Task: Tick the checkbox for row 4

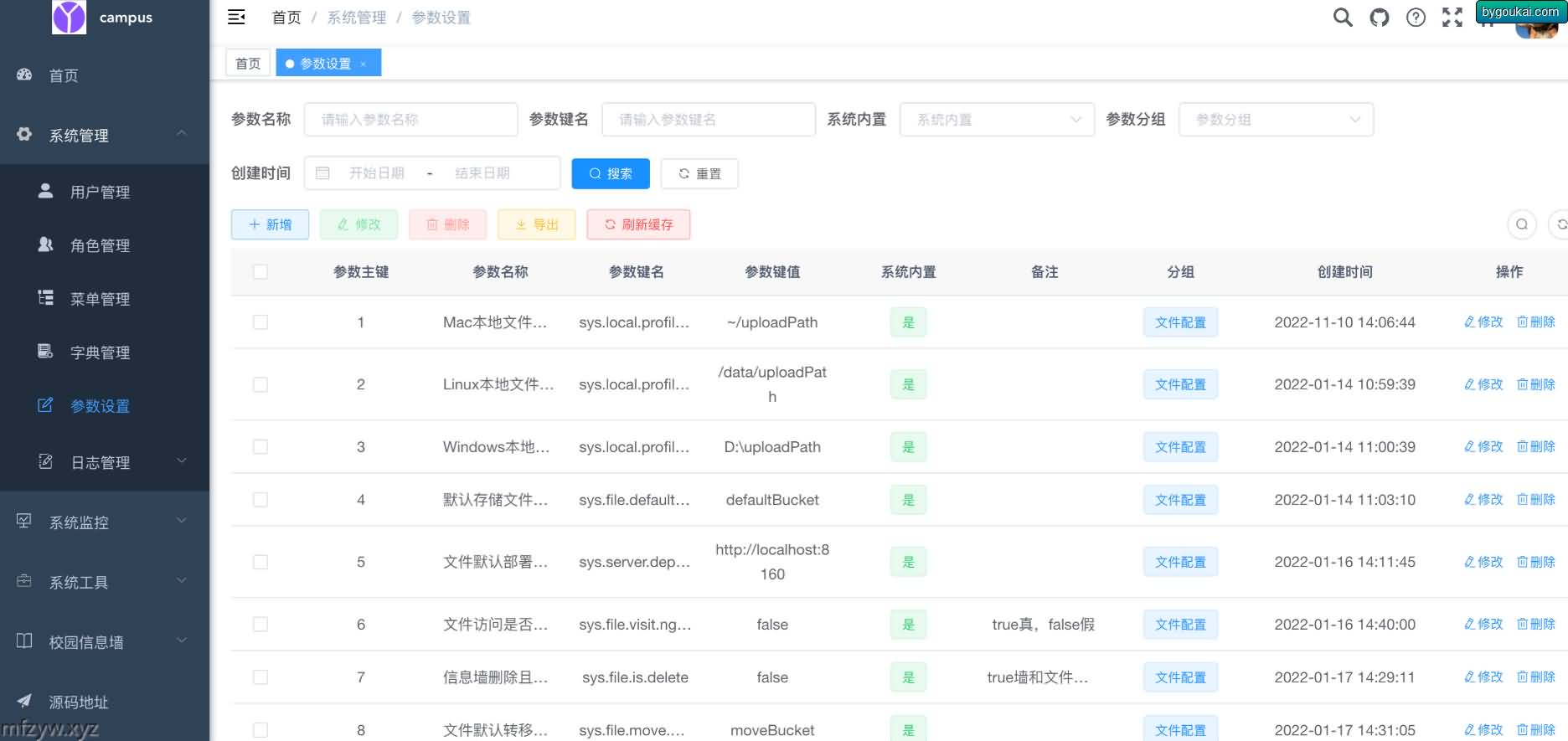Action: (260, 500)
